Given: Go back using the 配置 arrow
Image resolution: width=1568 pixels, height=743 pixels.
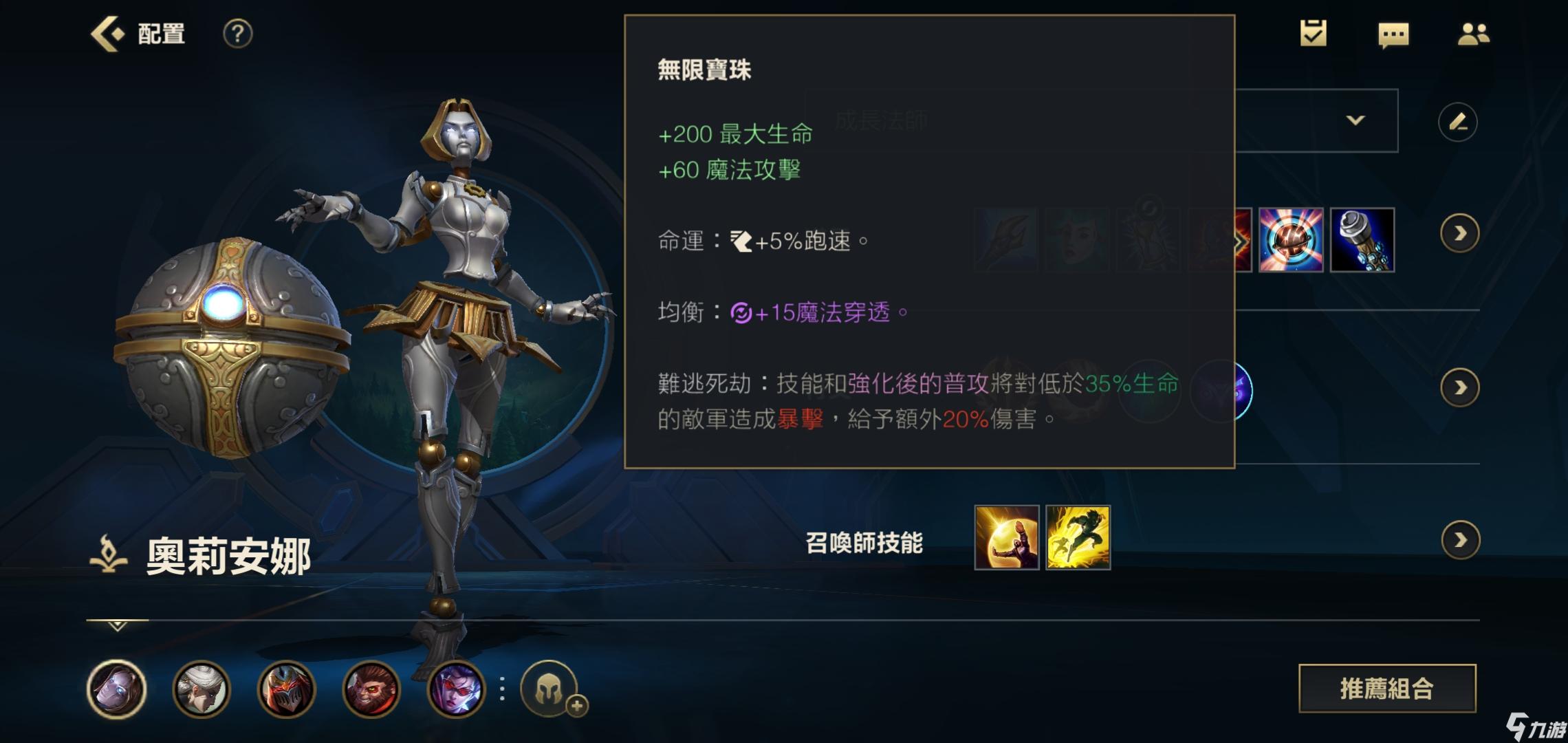Looking at the screenshot, I should pyautogui.click(x=108, y=34).
